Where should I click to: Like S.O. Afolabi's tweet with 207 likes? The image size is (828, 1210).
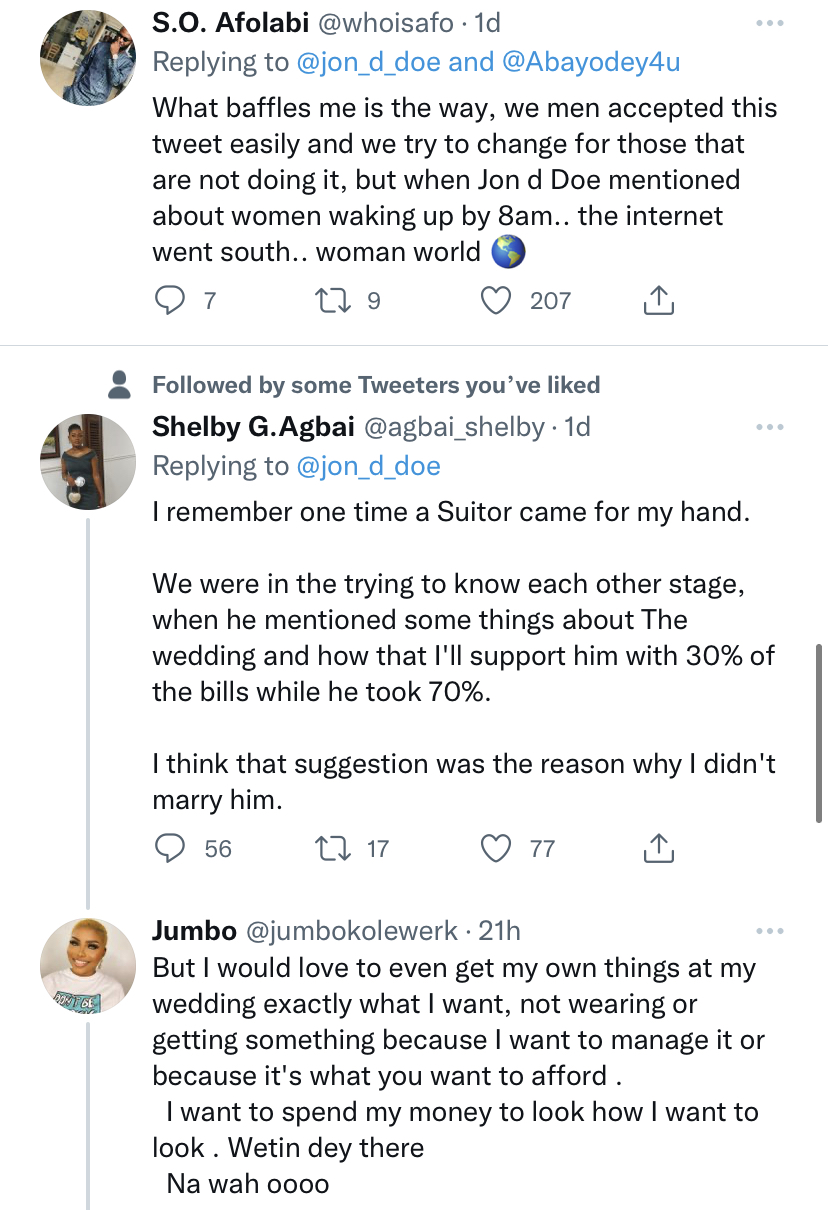(497, 299)
